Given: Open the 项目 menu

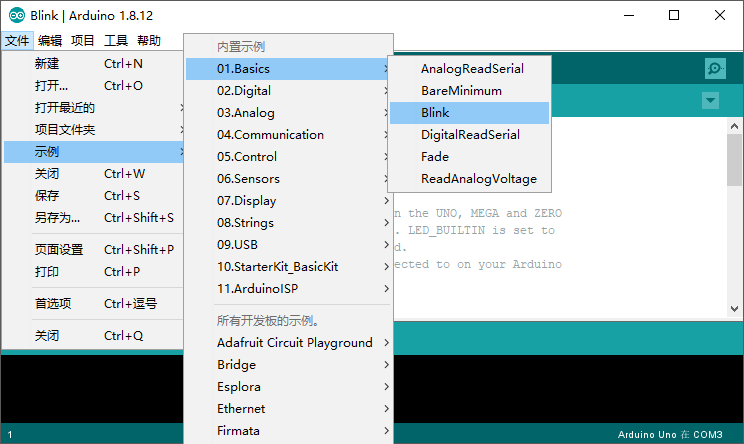Looking at the screenshot, I should [x=83, y=41].
